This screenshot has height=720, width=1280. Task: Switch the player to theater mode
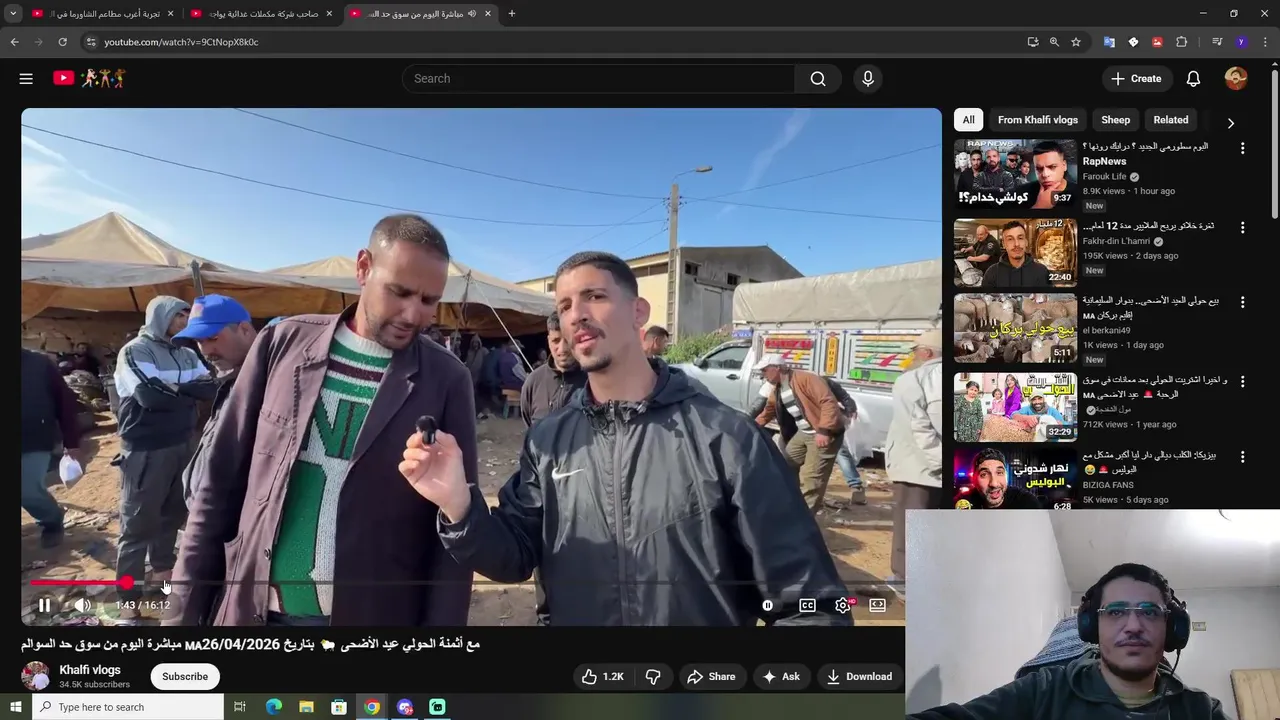tap(878, 605)
